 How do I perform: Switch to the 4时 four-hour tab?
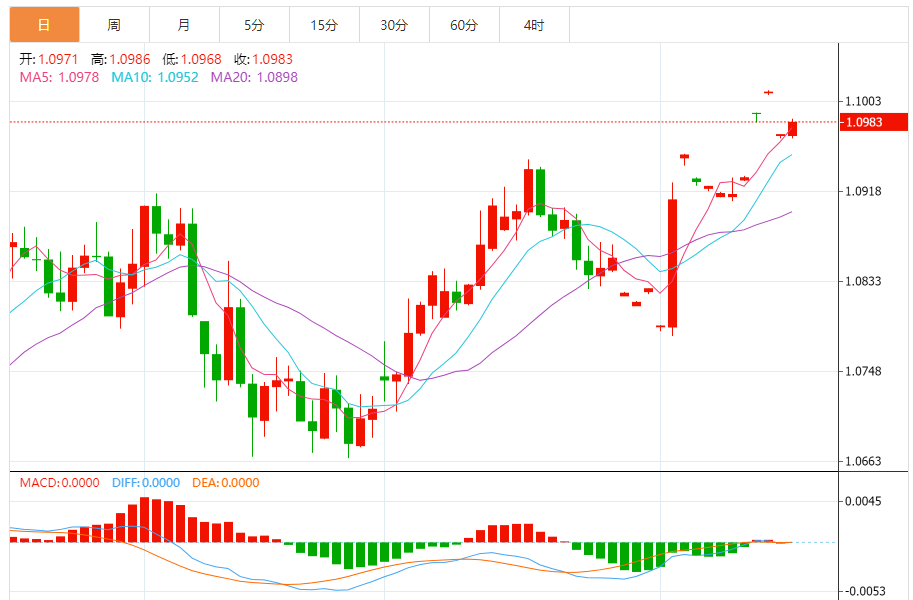point(534,25)
